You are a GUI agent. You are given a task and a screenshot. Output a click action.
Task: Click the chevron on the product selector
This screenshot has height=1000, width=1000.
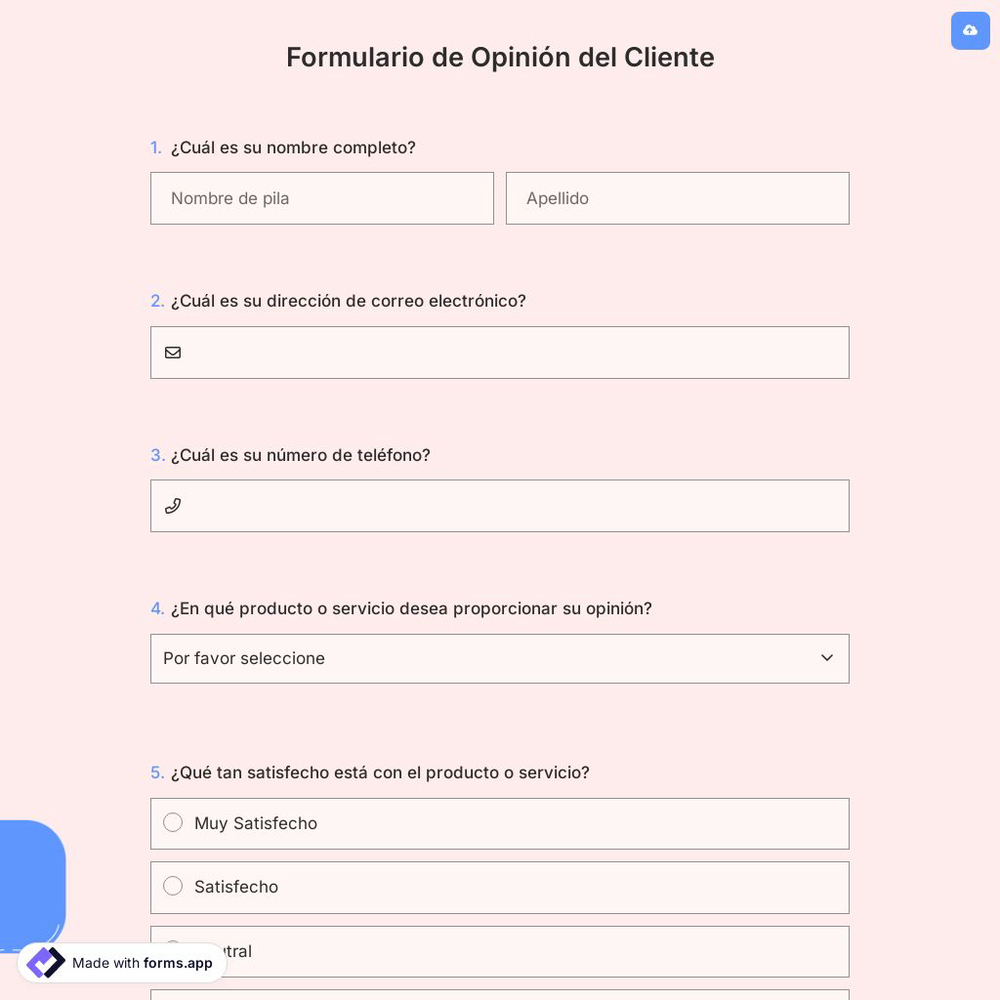[827, 658]
